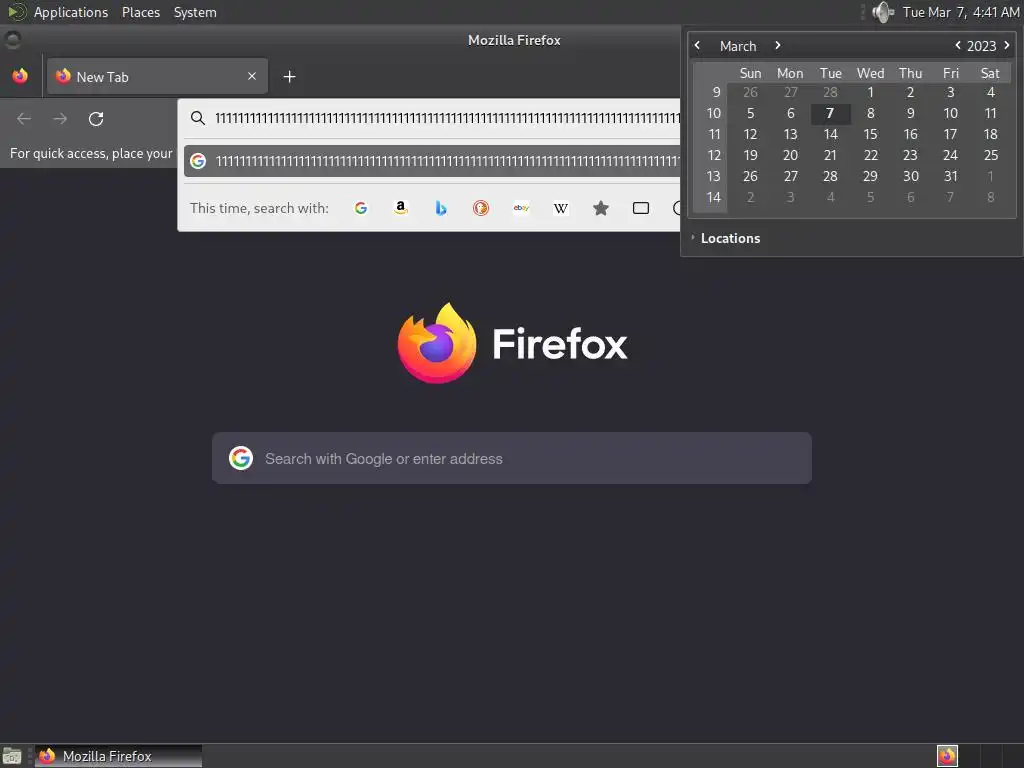Select the Google search suggestion row

pyautogui.click(x=432, y=161)
